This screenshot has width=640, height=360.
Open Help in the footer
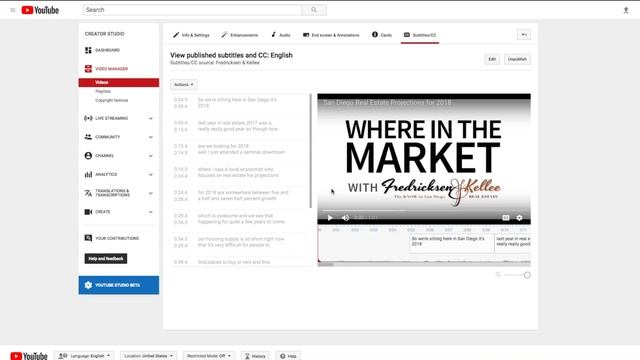coord(288,356)
